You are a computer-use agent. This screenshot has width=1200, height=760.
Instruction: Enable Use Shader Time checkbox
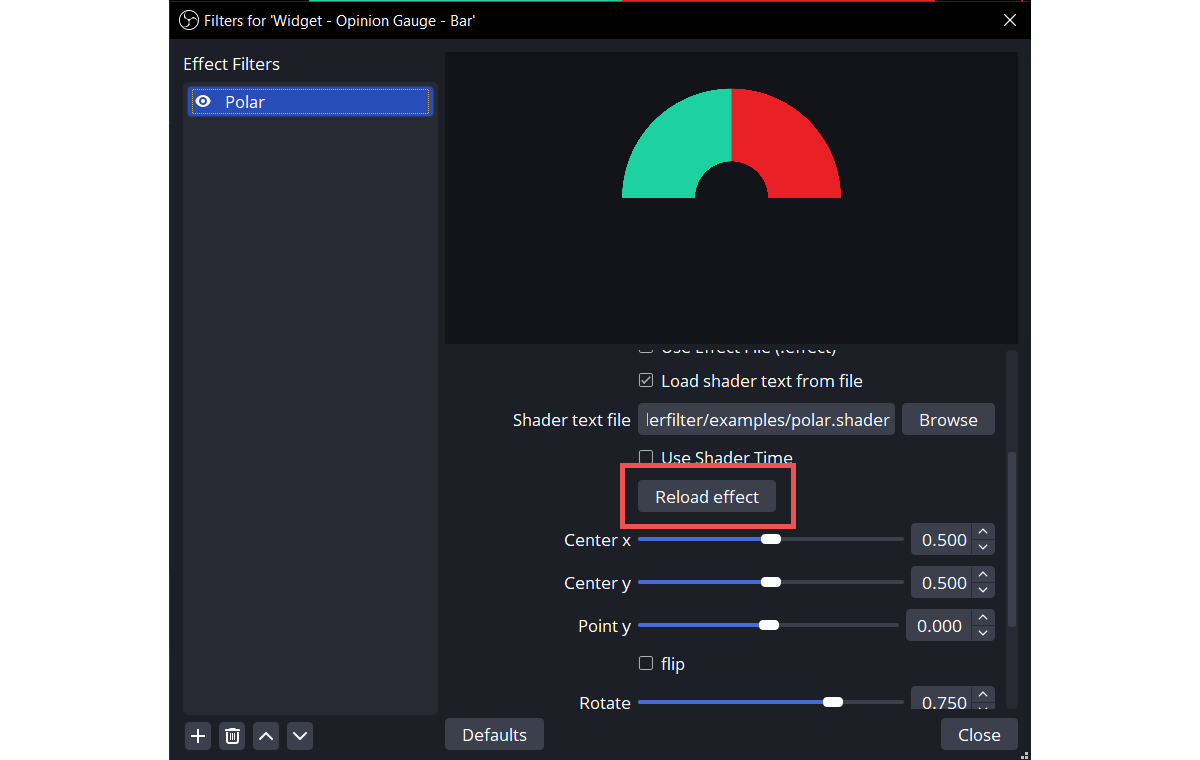pos(646,458)
